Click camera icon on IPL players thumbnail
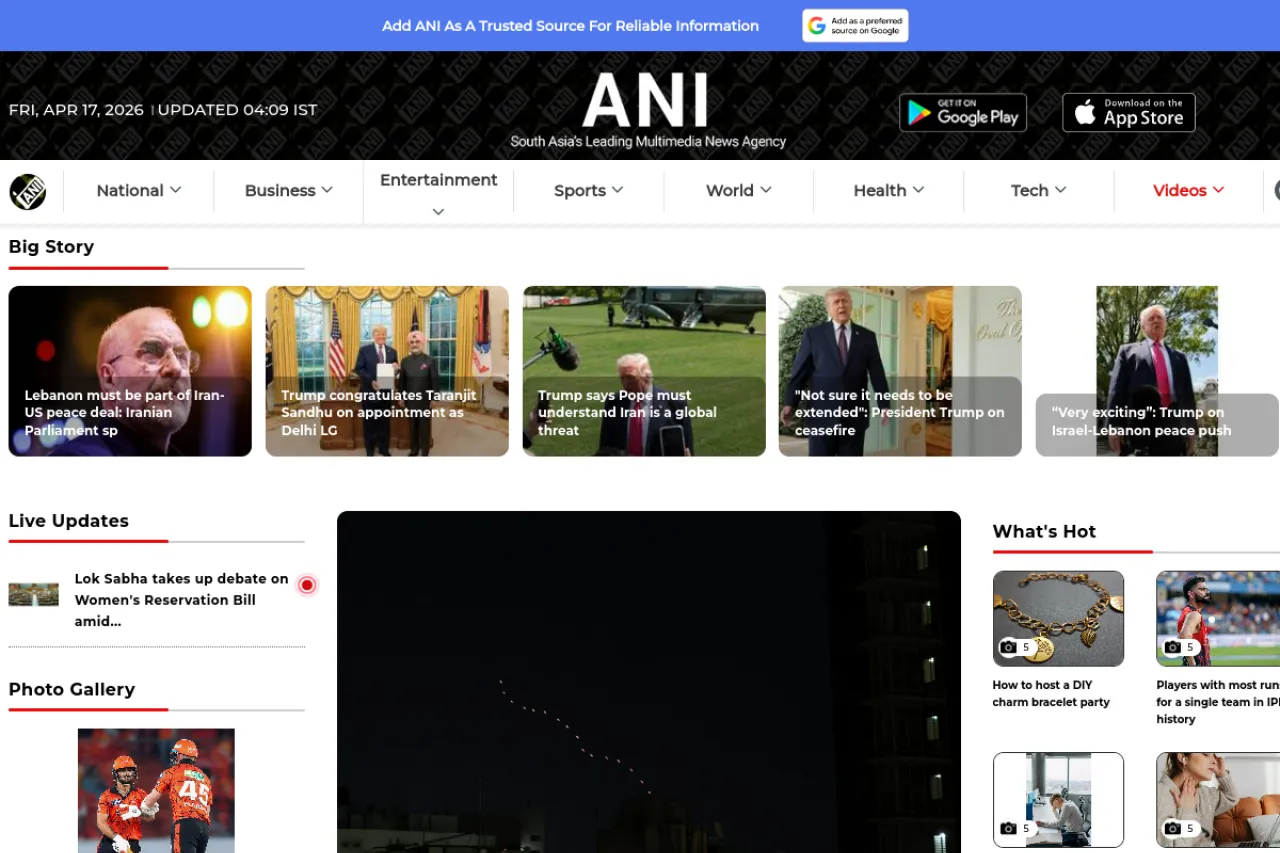Viewport: 1280px width, 853px height. 1172,647
